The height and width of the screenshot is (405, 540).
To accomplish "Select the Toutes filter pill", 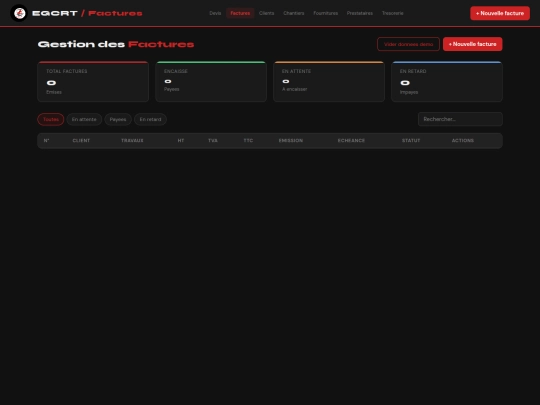I will click(x=51, y=120).
